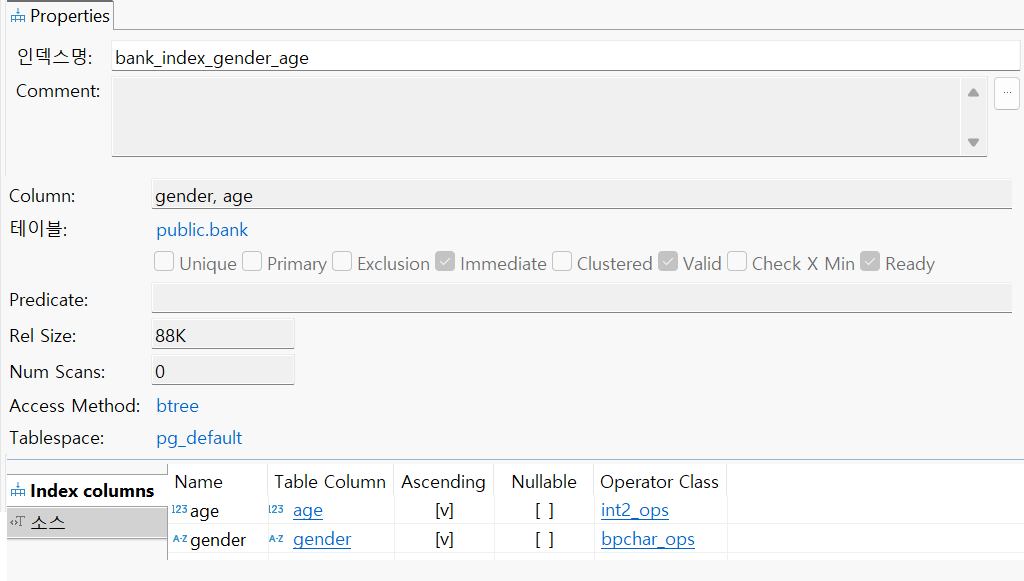Sort by the Nullable column header
This screenshot has width=1024, height=581.
(544, 482)
